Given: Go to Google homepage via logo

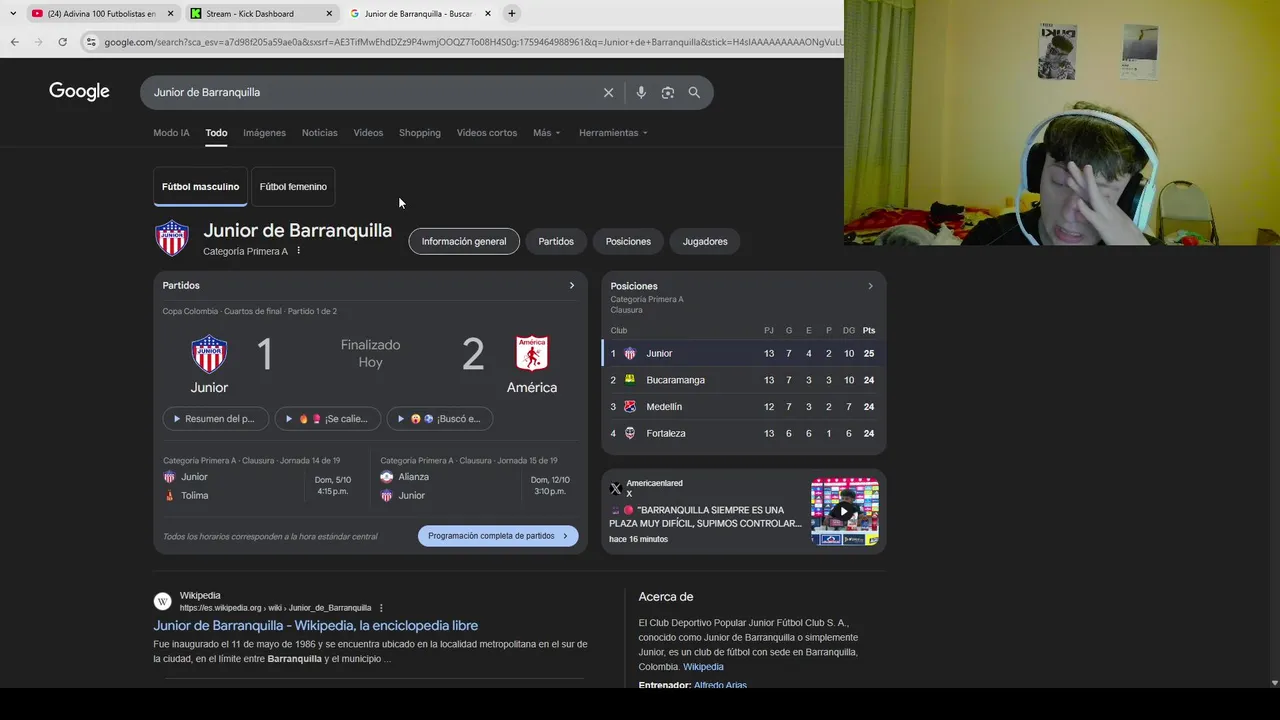Looking at the screenshot, I should click(79, 92).
